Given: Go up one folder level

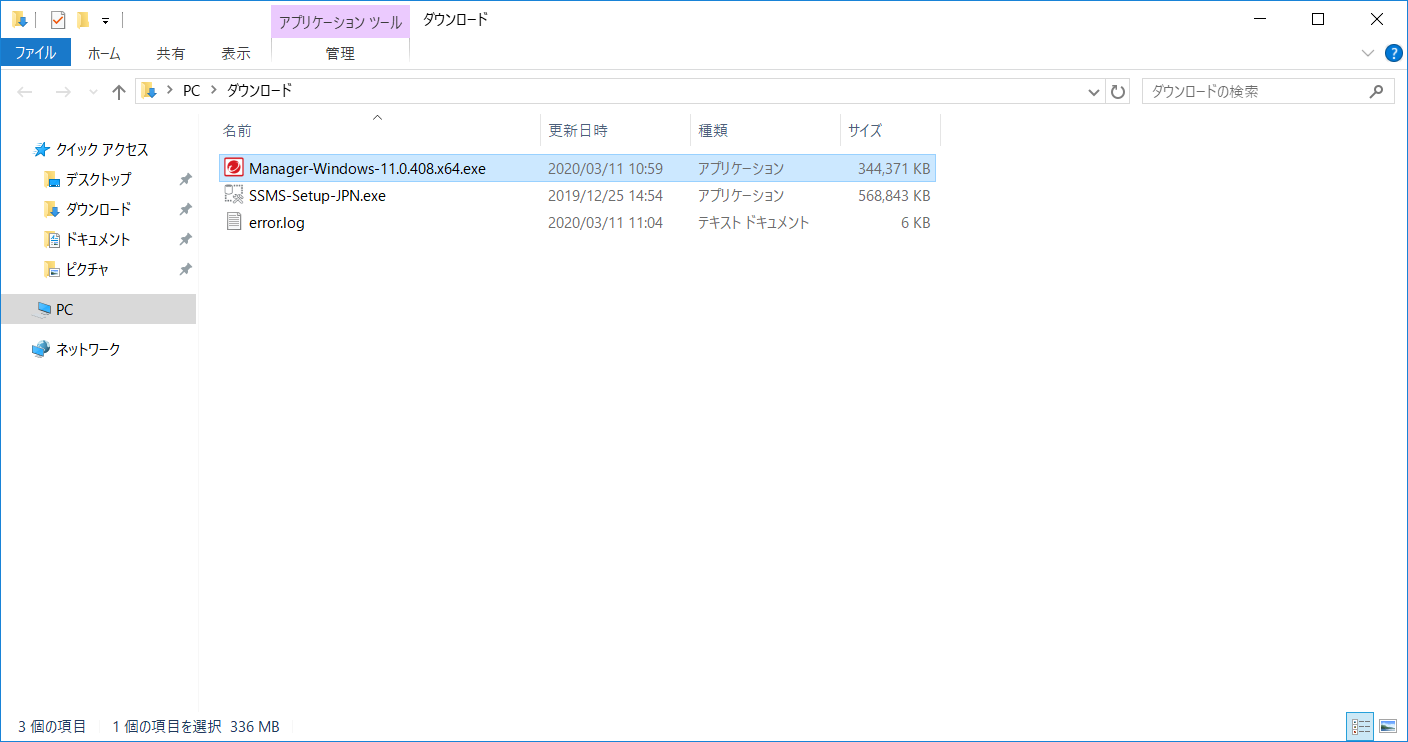Looking at the screenshot, I should (x=119, y=92).
